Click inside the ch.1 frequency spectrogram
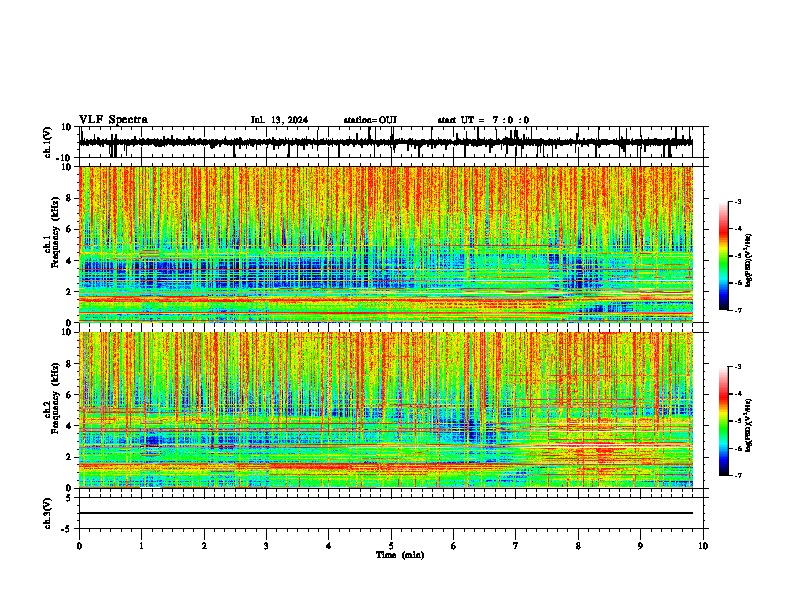Viewport: 792px width, 612px height. (386, 244)
